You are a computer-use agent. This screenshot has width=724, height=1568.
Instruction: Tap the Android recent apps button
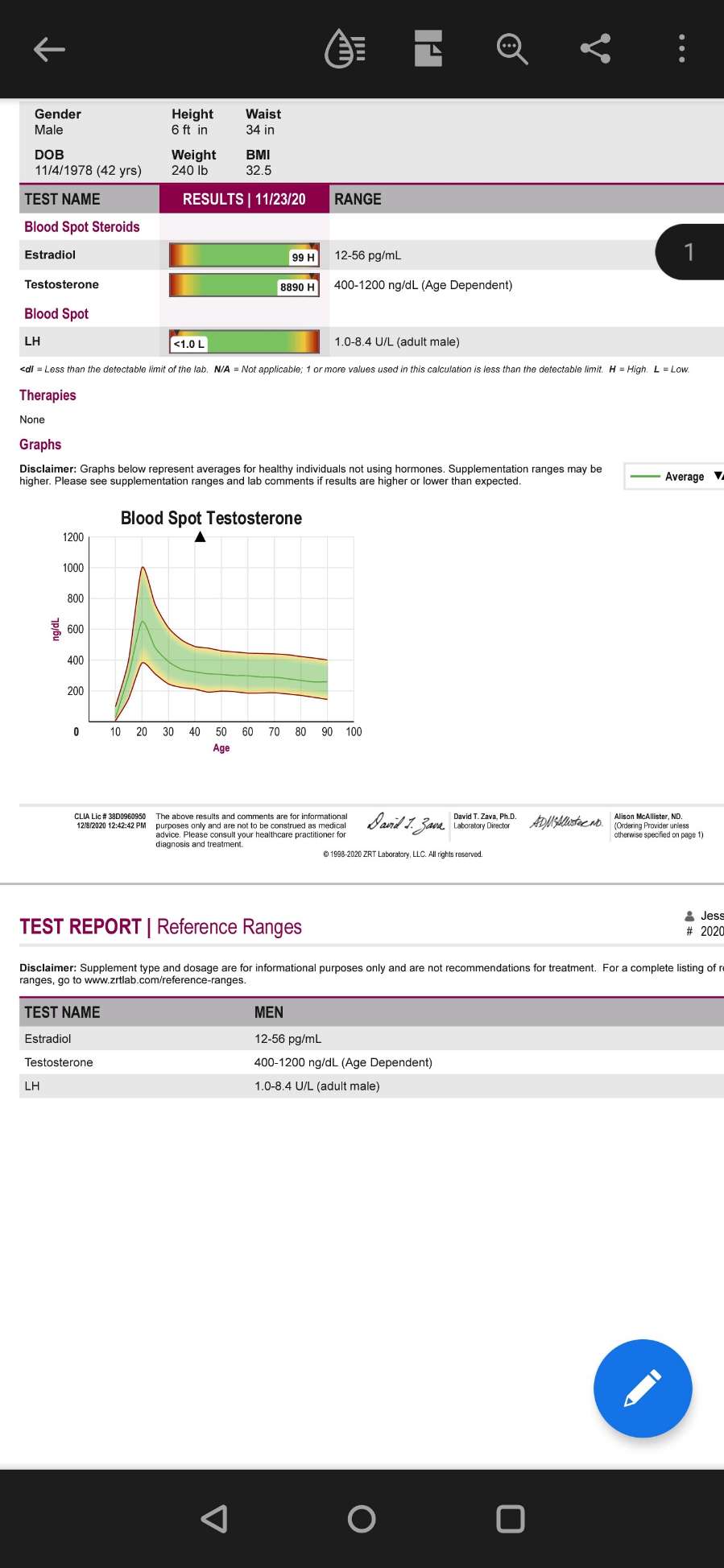click(x=511, y=1519)
